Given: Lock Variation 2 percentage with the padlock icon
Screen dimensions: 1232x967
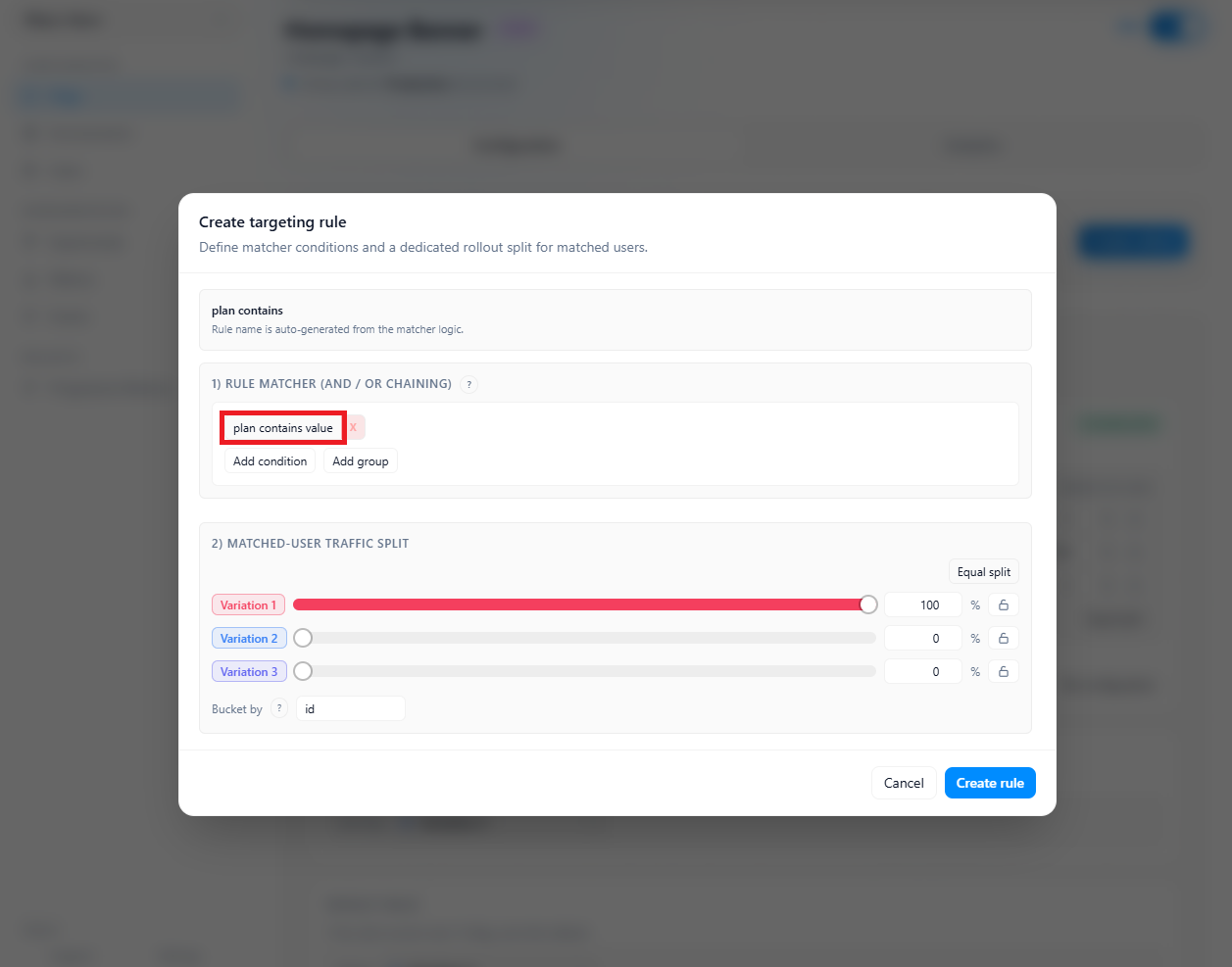Looking at the screenshot, I should click(1003, 638).
